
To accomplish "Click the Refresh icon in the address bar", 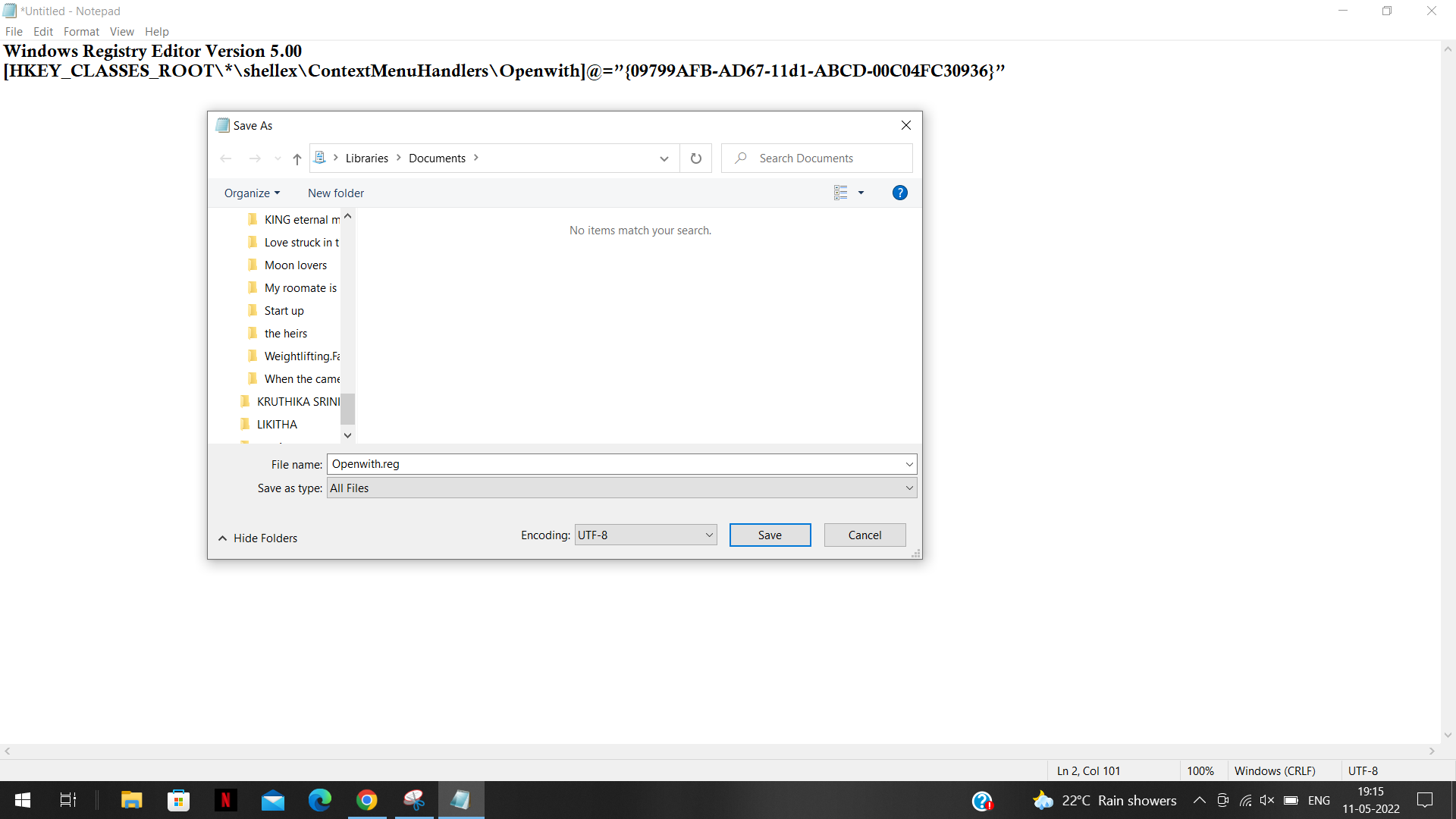I will click(695, 158).
